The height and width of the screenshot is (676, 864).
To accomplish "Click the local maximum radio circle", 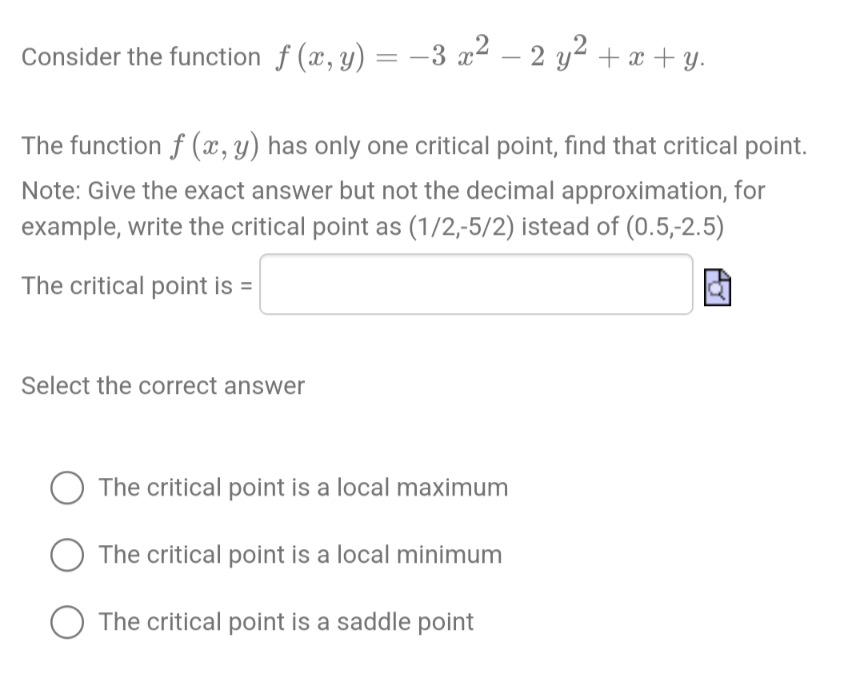I will [66, 488].
